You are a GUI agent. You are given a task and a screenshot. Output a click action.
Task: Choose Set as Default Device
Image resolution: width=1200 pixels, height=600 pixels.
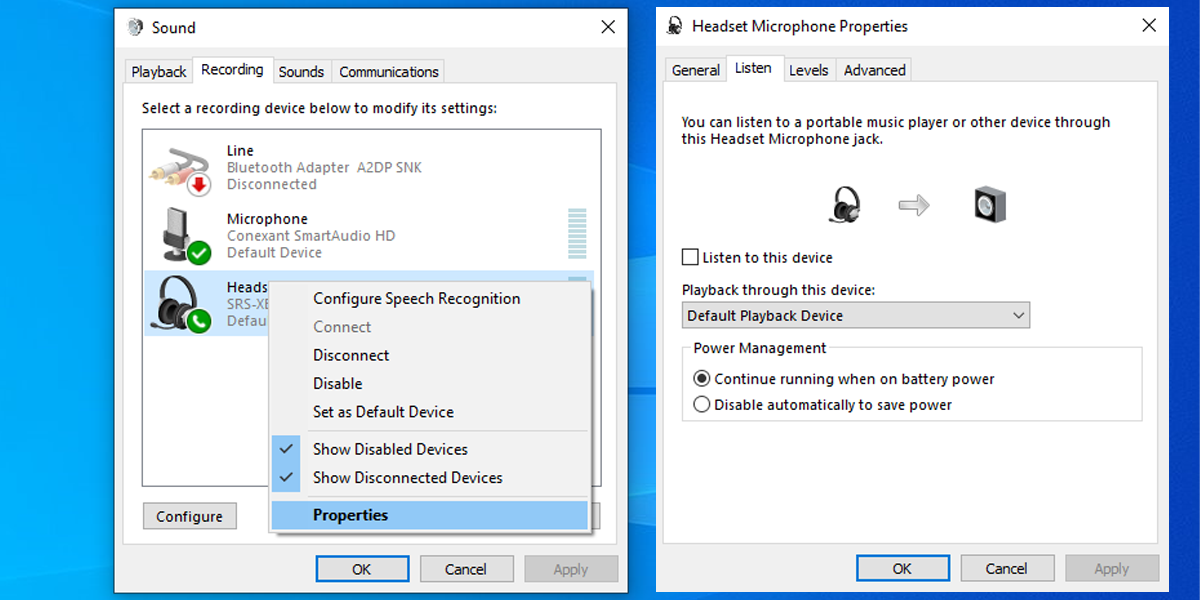click(x=383, y=411)
